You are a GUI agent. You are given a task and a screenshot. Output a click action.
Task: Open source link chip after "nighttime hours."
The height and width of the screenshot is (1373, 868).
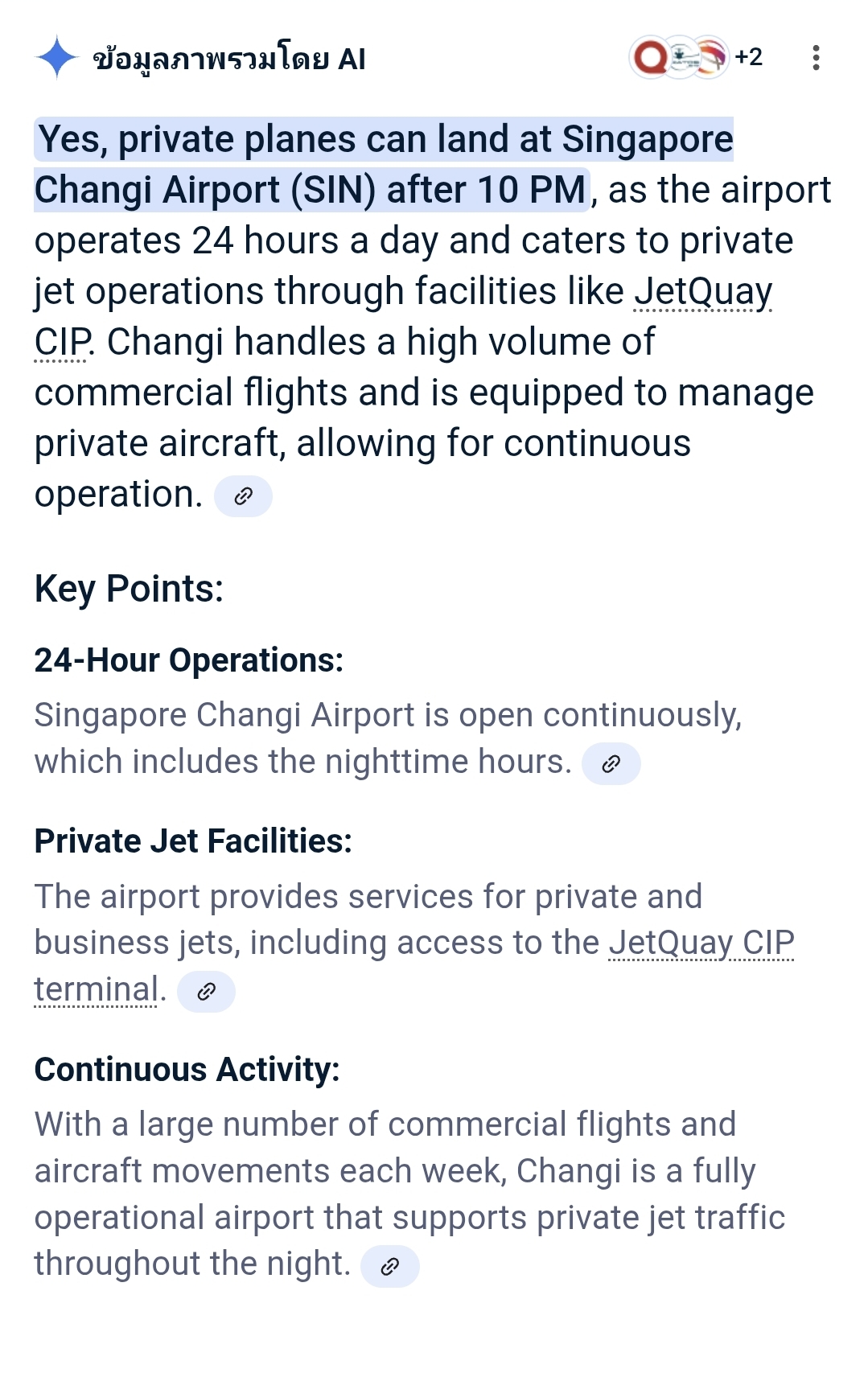[611, 763]
